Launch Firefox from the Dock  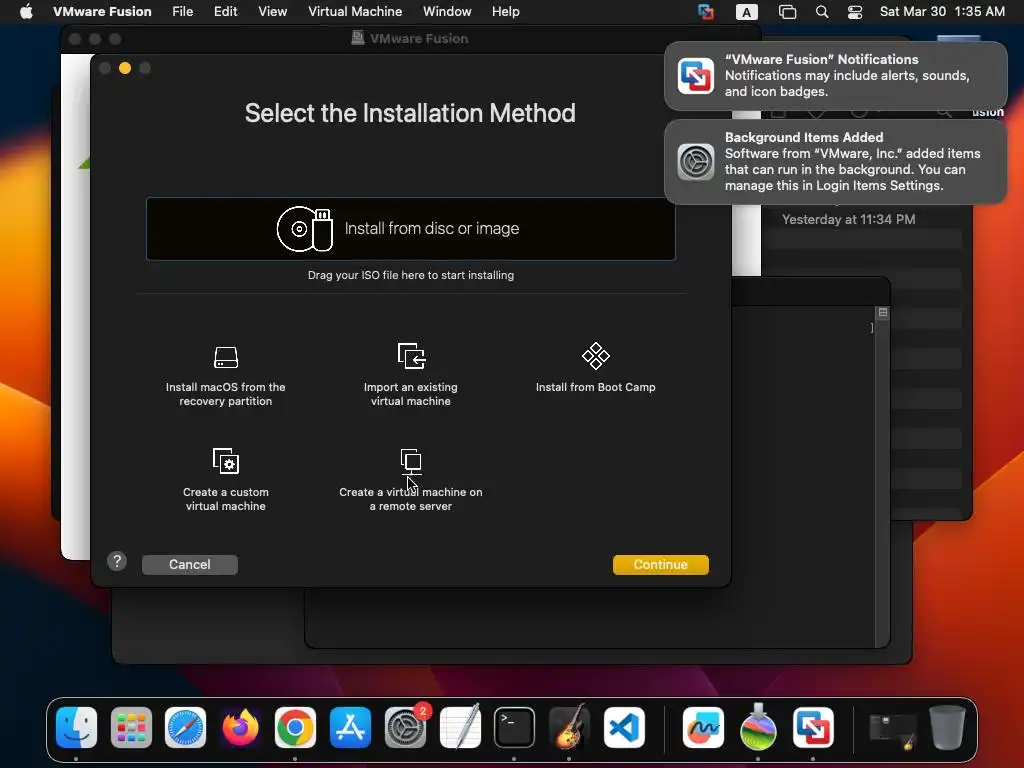[x=240, y=727]
